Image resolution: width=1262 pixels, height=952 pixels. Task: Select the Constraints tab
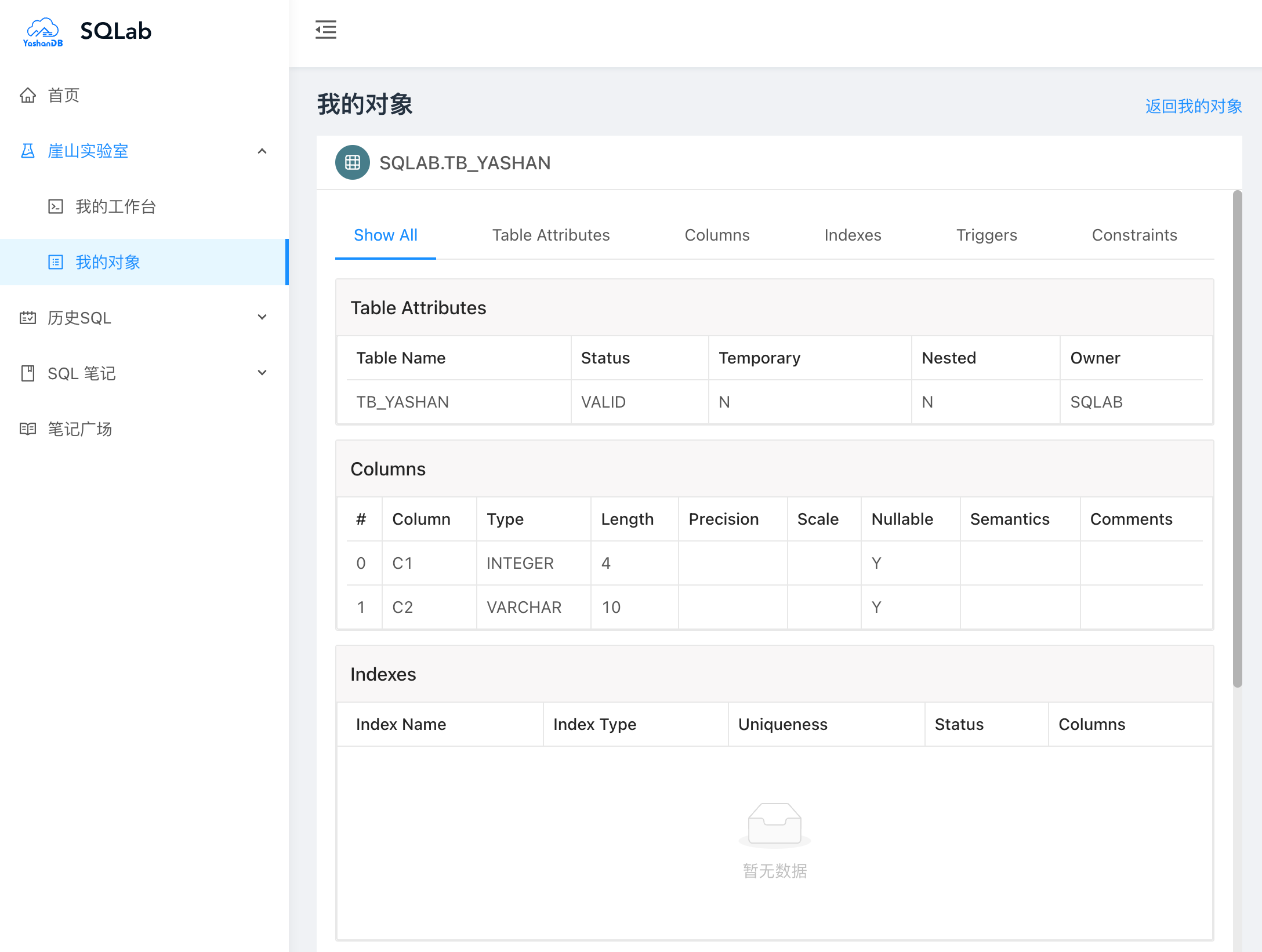[x=1134, y=235]
